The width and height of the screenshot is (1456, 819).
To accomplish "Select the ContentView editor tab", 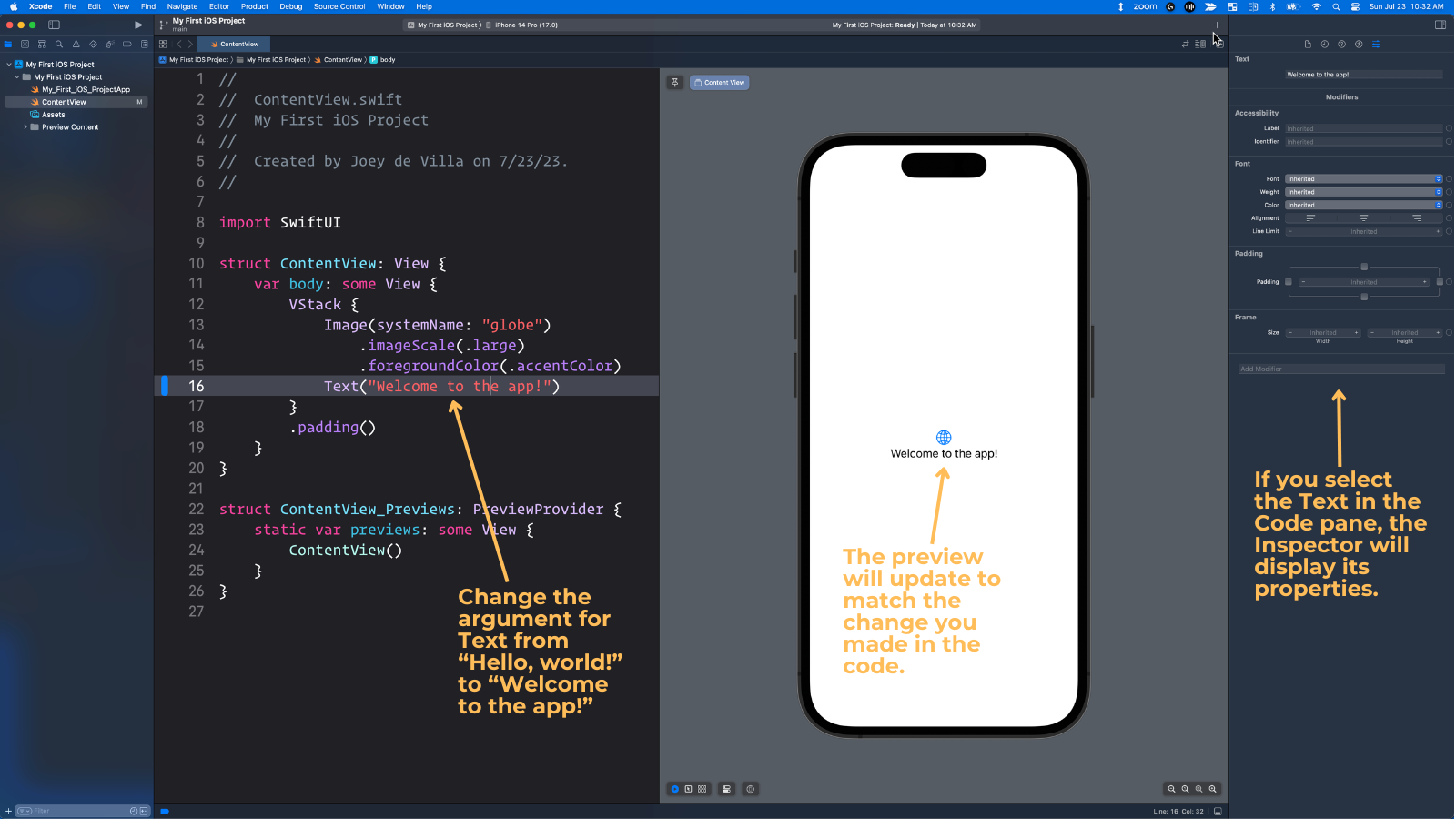I will point(234,44).
